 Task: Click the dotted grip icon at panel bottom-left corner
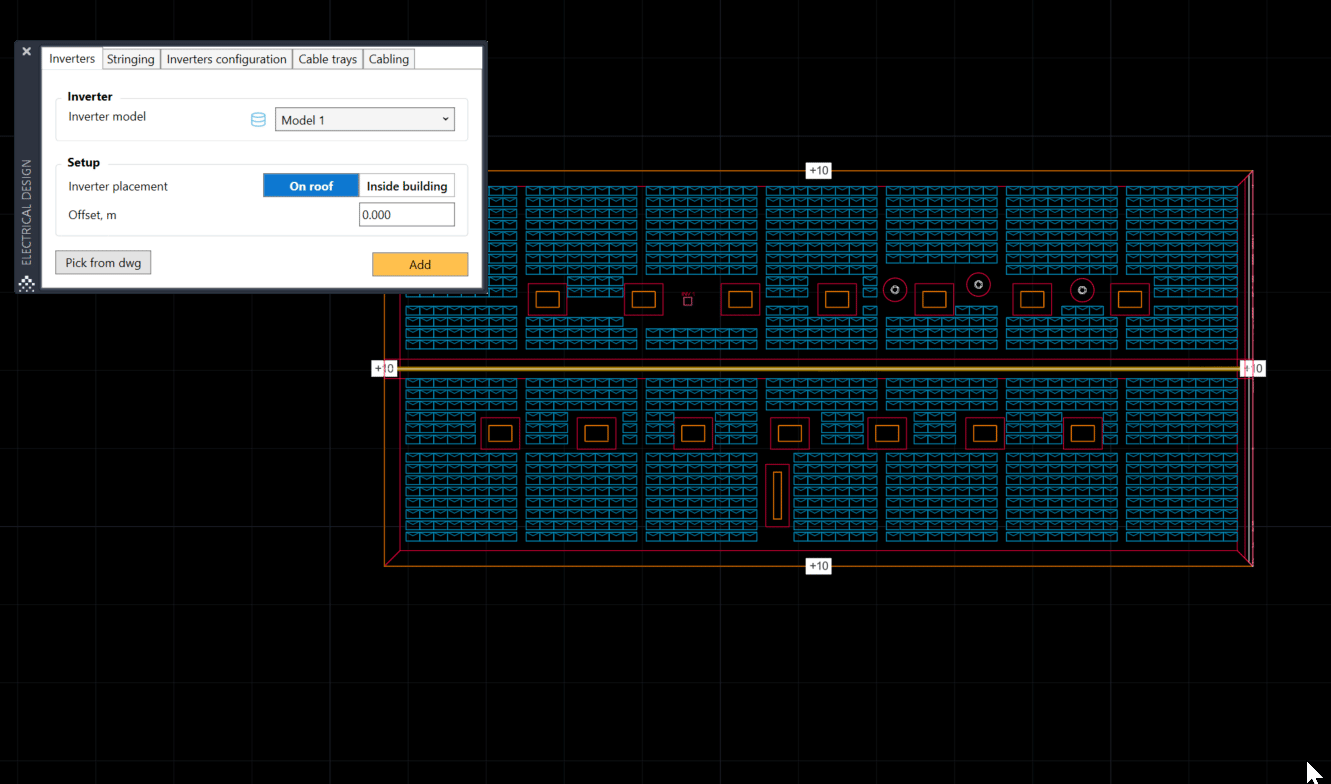pos(26,283)
